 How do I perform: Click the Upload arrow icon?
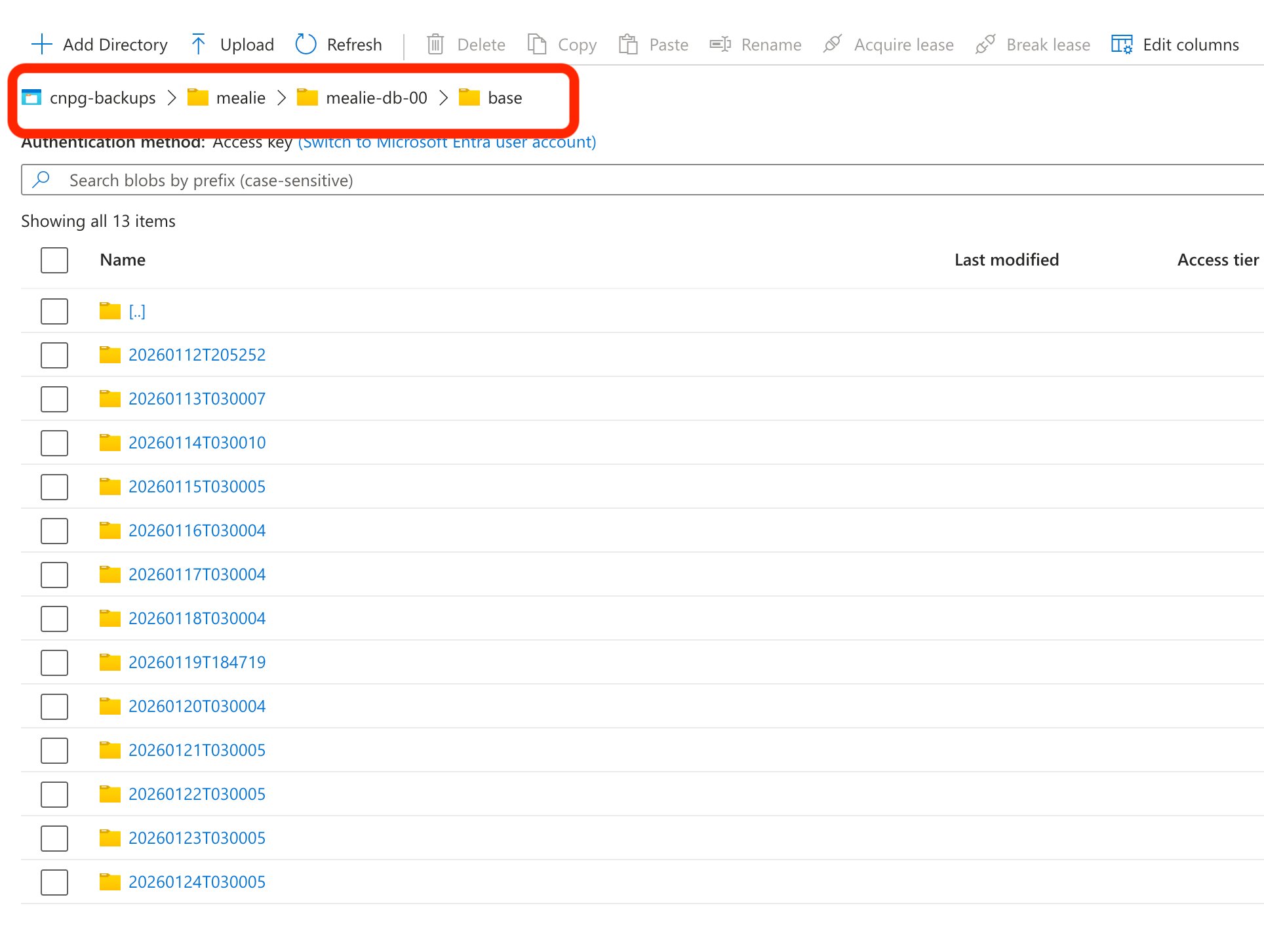(198, 45)
